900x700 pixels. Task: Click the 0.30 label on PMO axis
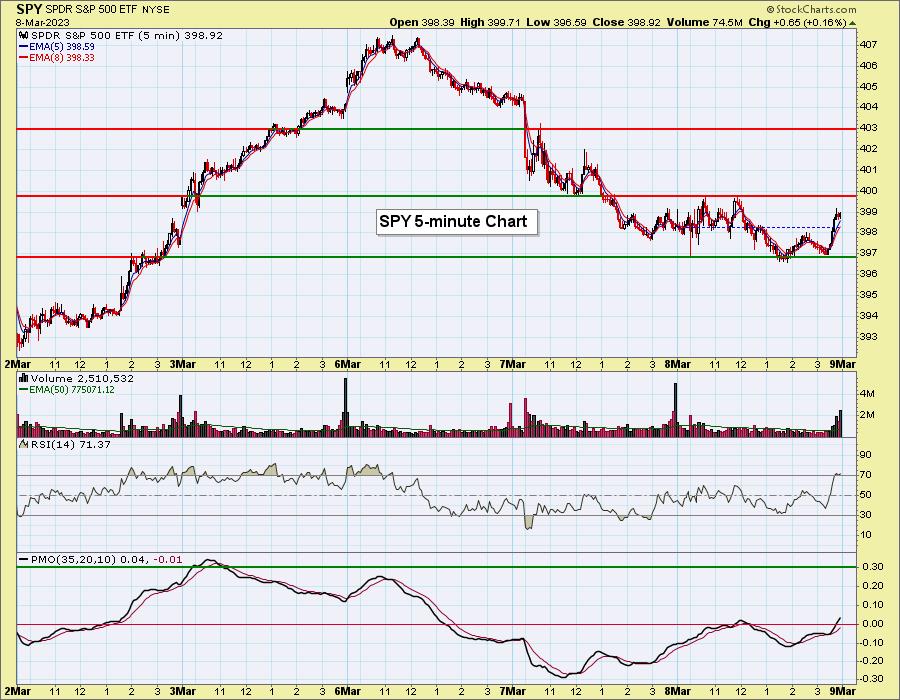tap(873, 566)
